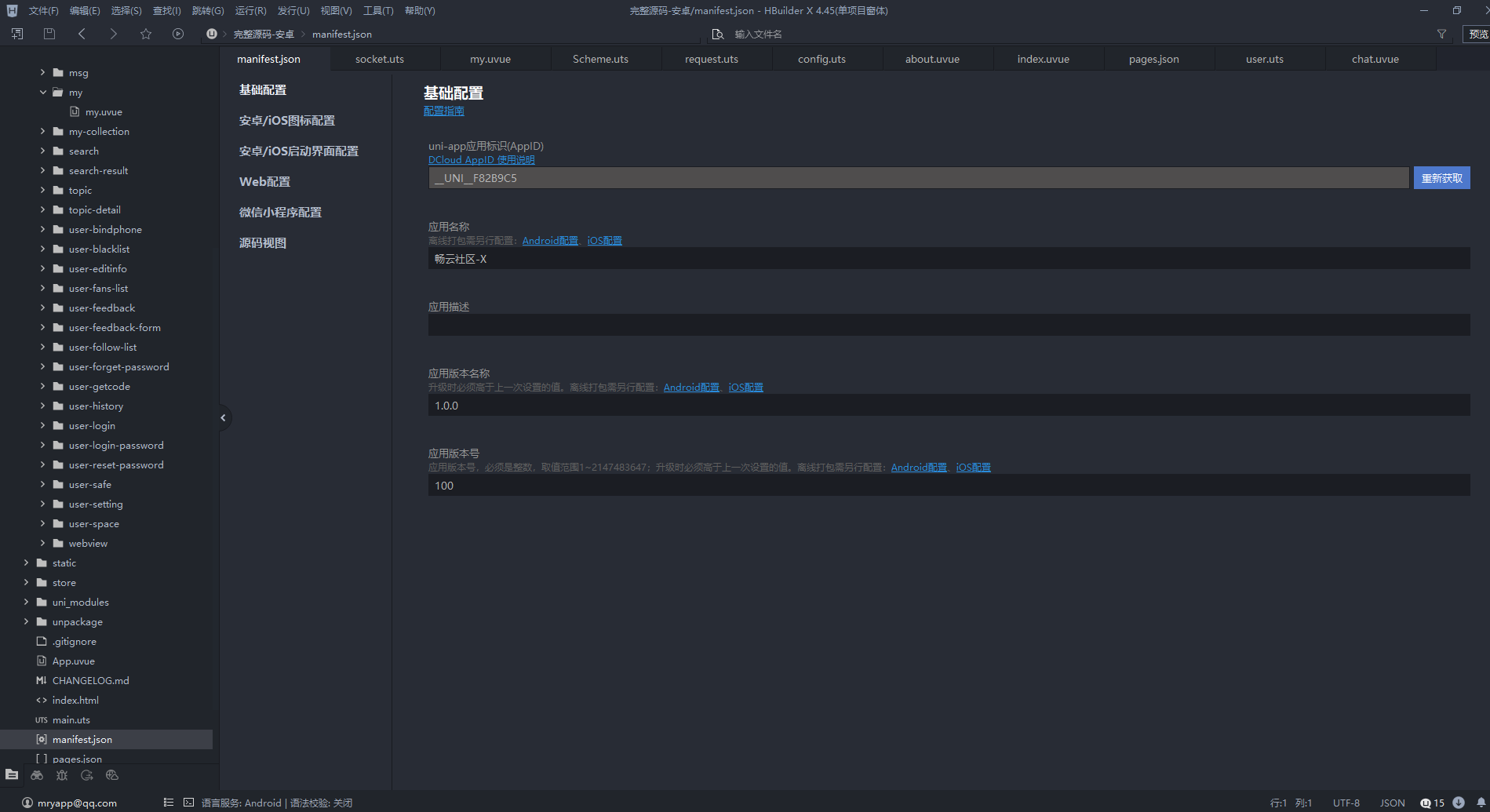Open the 运行(R) menu
Image resolution: width=1490 pixels, height=812 pixels.
tap(250, 10)
